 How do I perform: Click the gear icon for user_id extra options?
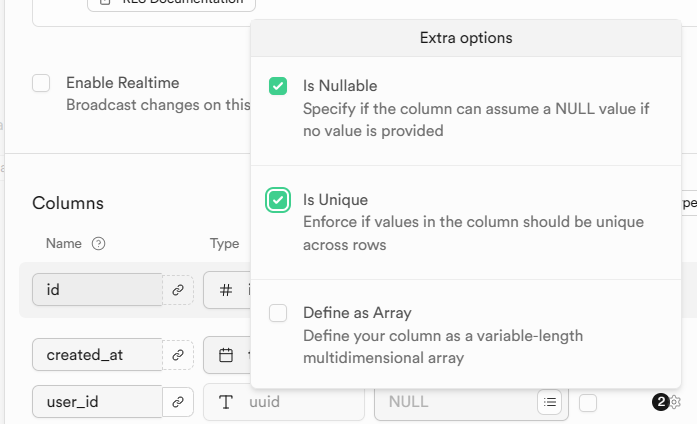click(x=675, y=402)
